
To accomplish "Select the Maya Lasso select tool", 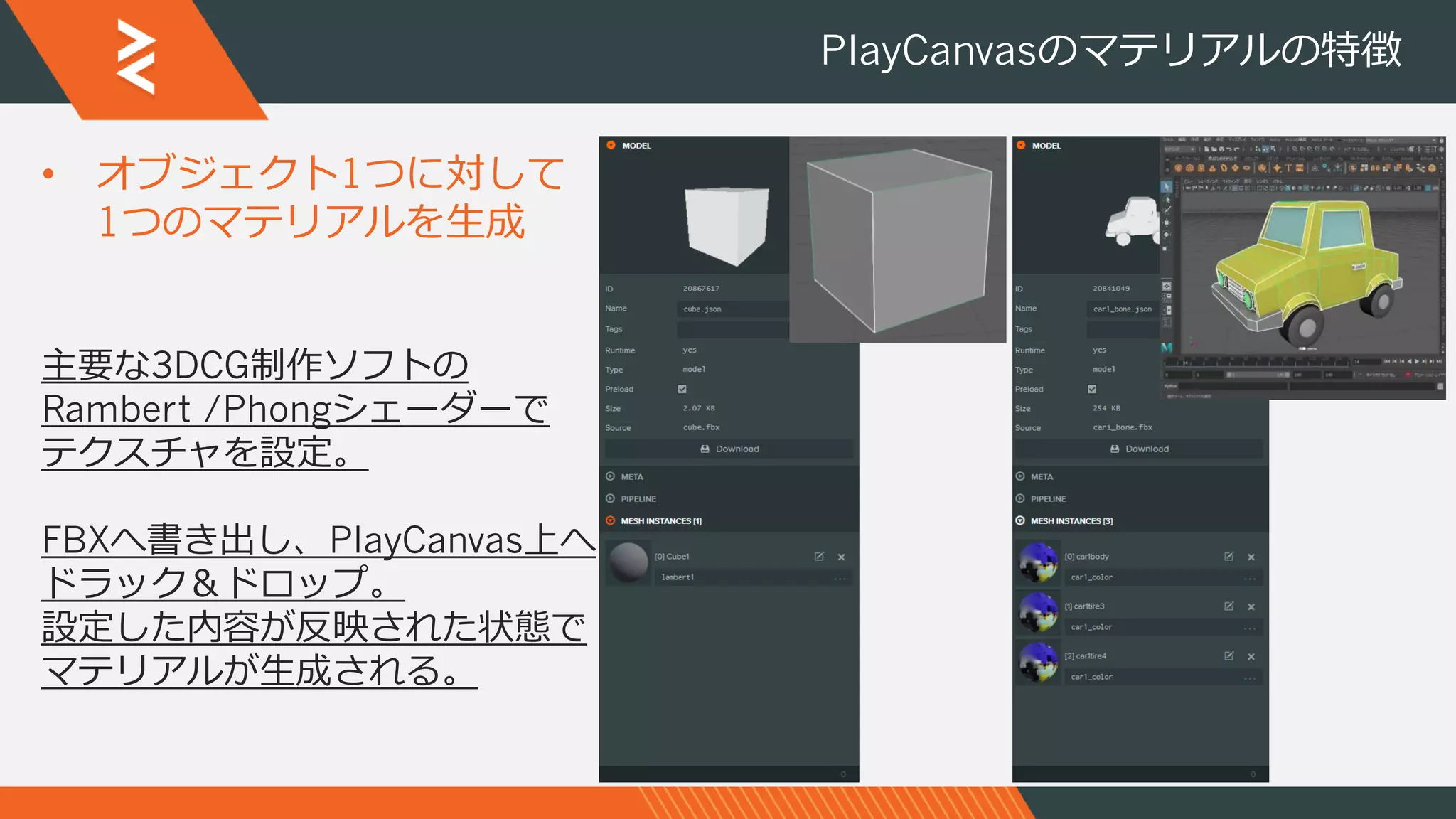I will point(1167,200).
